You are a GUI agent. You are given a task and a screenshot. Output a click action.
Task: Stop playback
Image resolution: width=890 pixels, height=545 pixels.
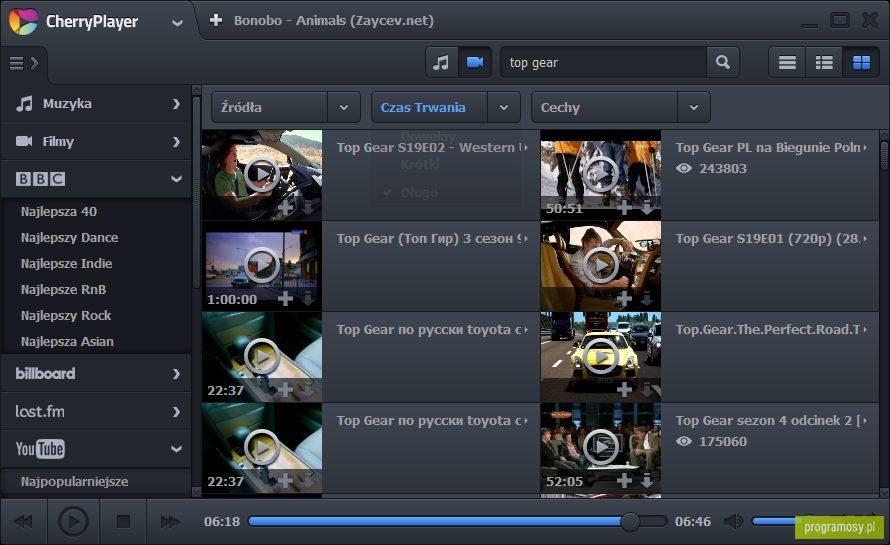coord(123,522)
